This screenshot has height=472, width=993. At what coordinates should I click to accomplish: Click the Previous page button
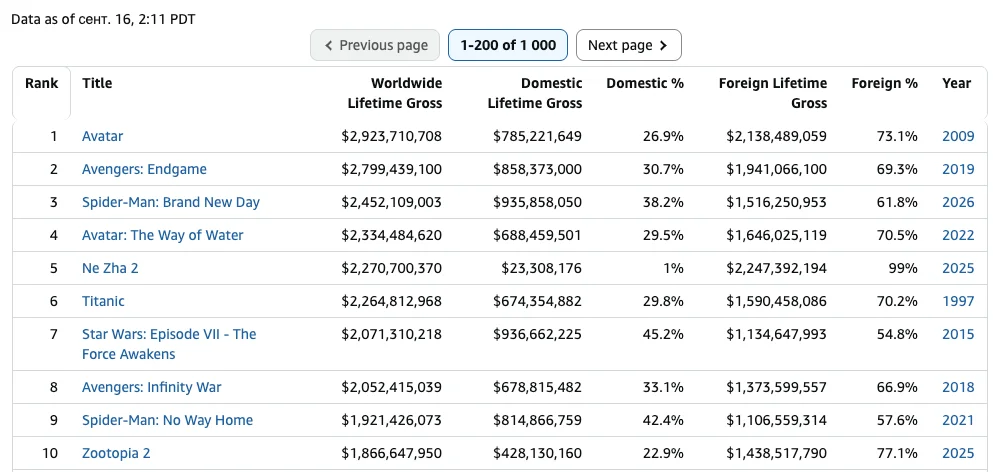375,45
